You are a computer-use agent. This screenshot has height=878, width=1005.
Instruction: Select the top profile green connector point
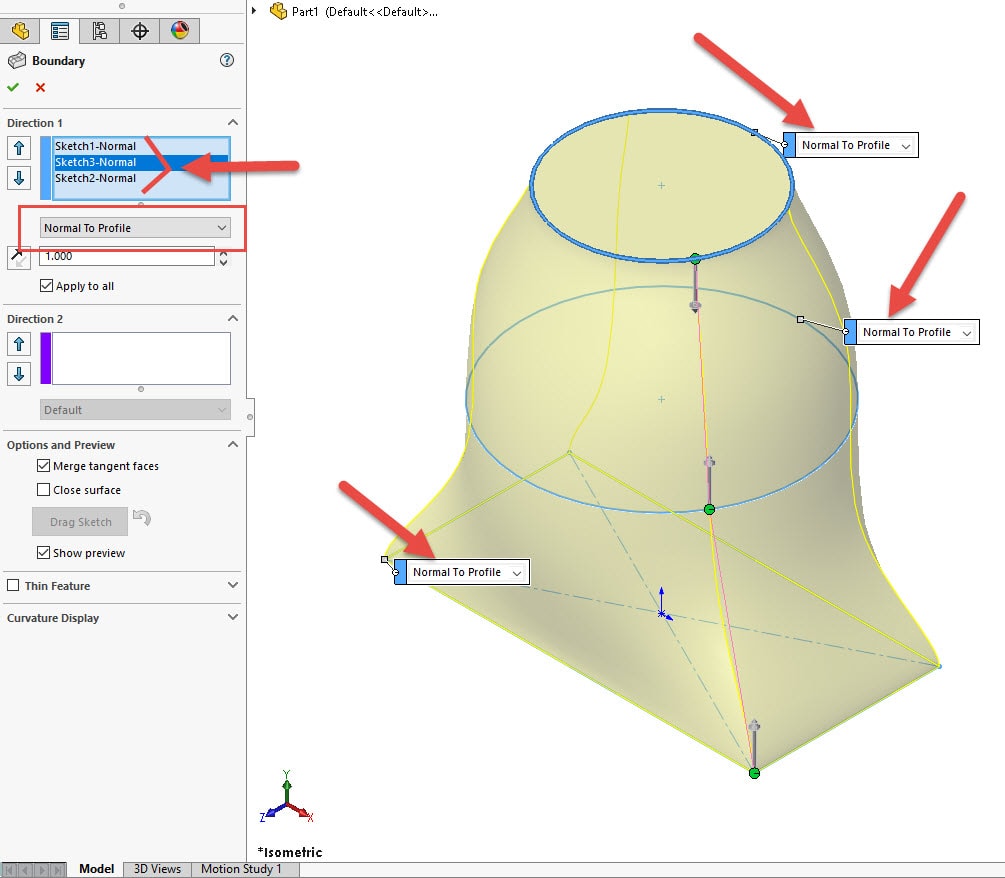click(695, 259)
